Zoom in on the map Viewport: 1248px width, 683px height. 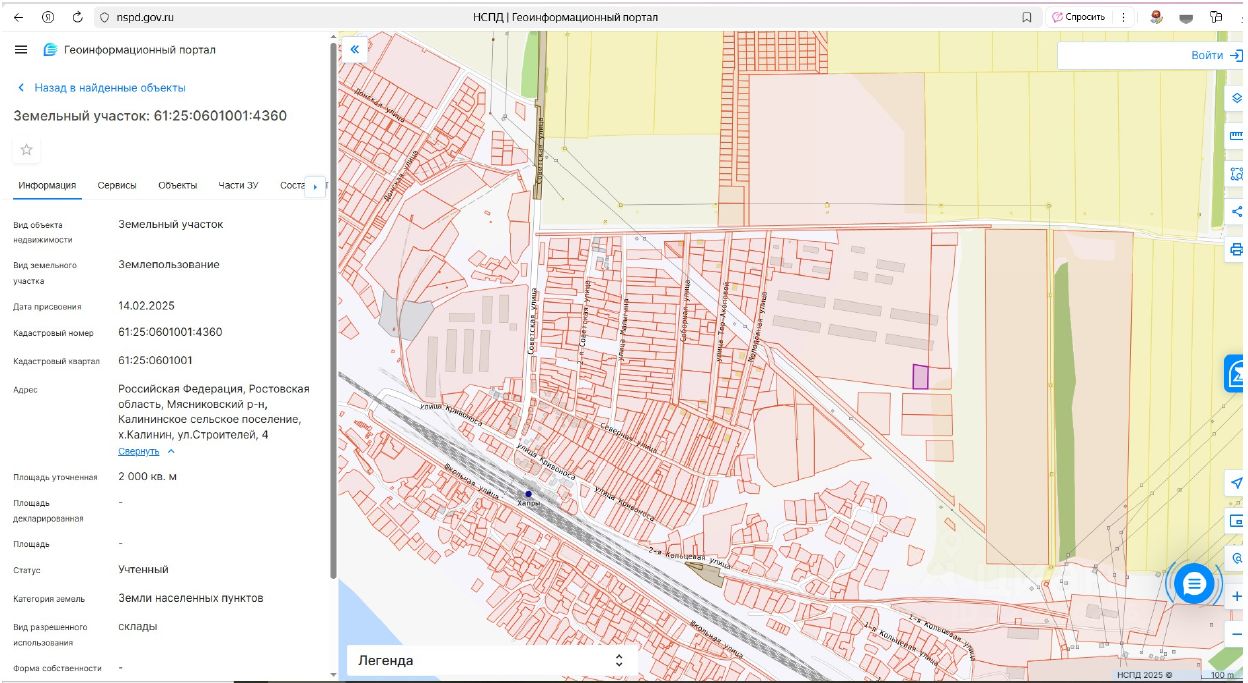tap(1236, 596)
